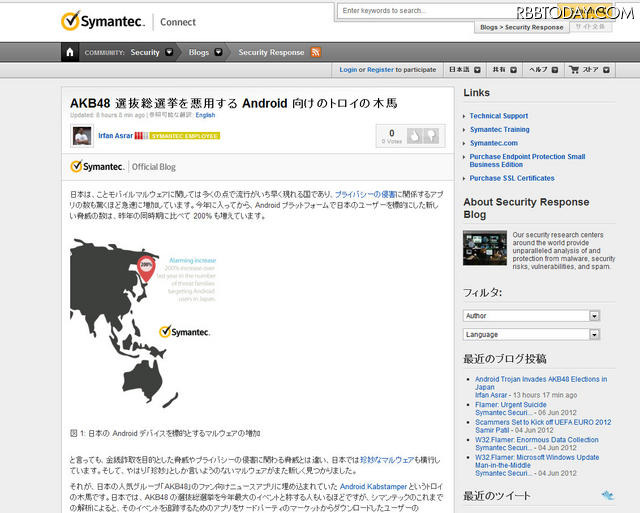
Task: Open W32.Flamer: Enormous Data Collection post
Action: pos(537,440)
